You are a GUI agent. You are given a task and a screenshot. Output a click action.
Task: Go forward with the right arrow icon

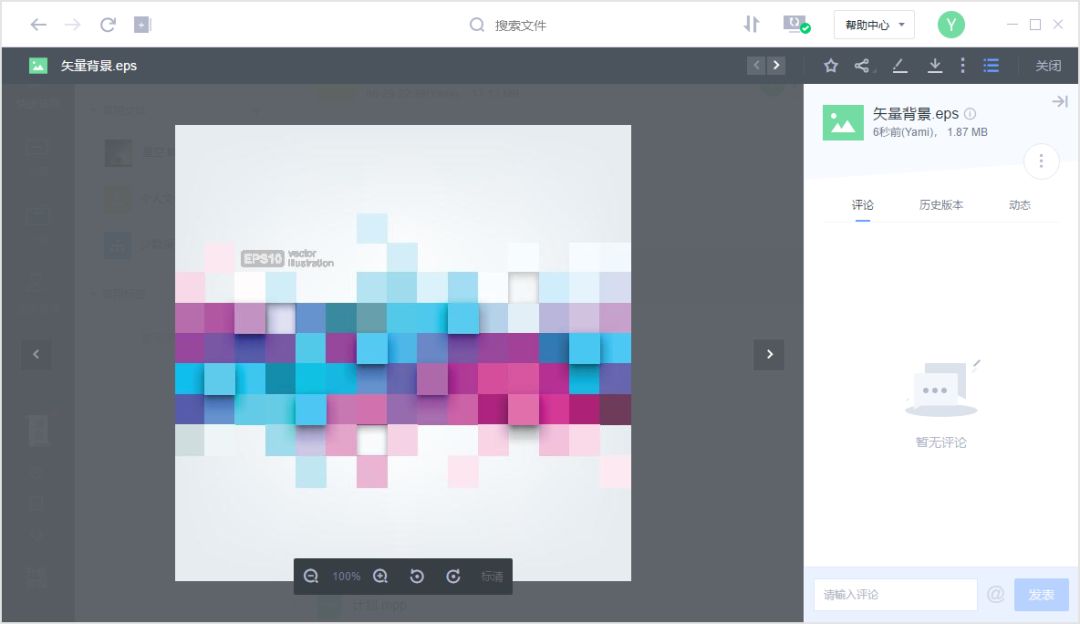coord(72,25)
